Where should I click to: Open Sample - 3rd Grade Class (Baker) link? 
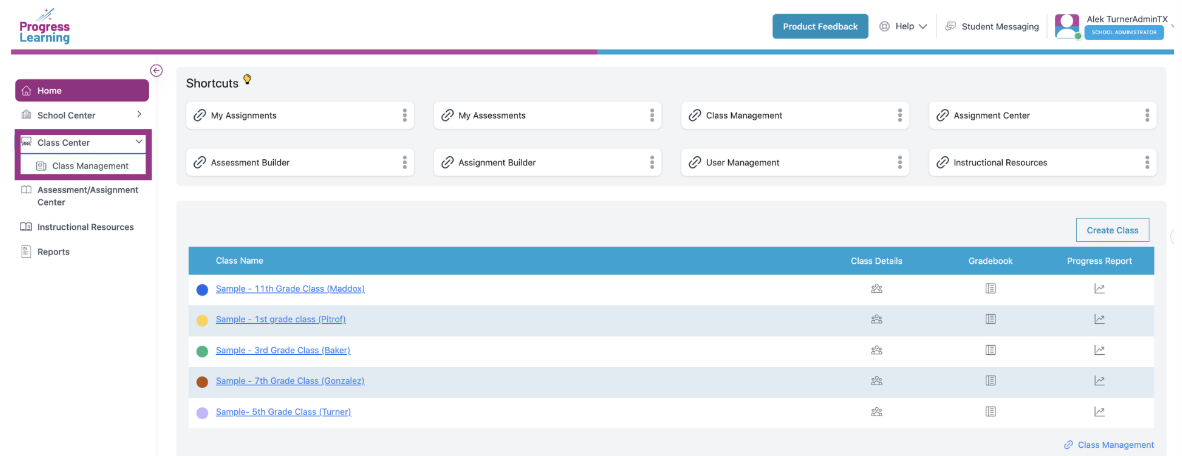(x=283, y=350)
